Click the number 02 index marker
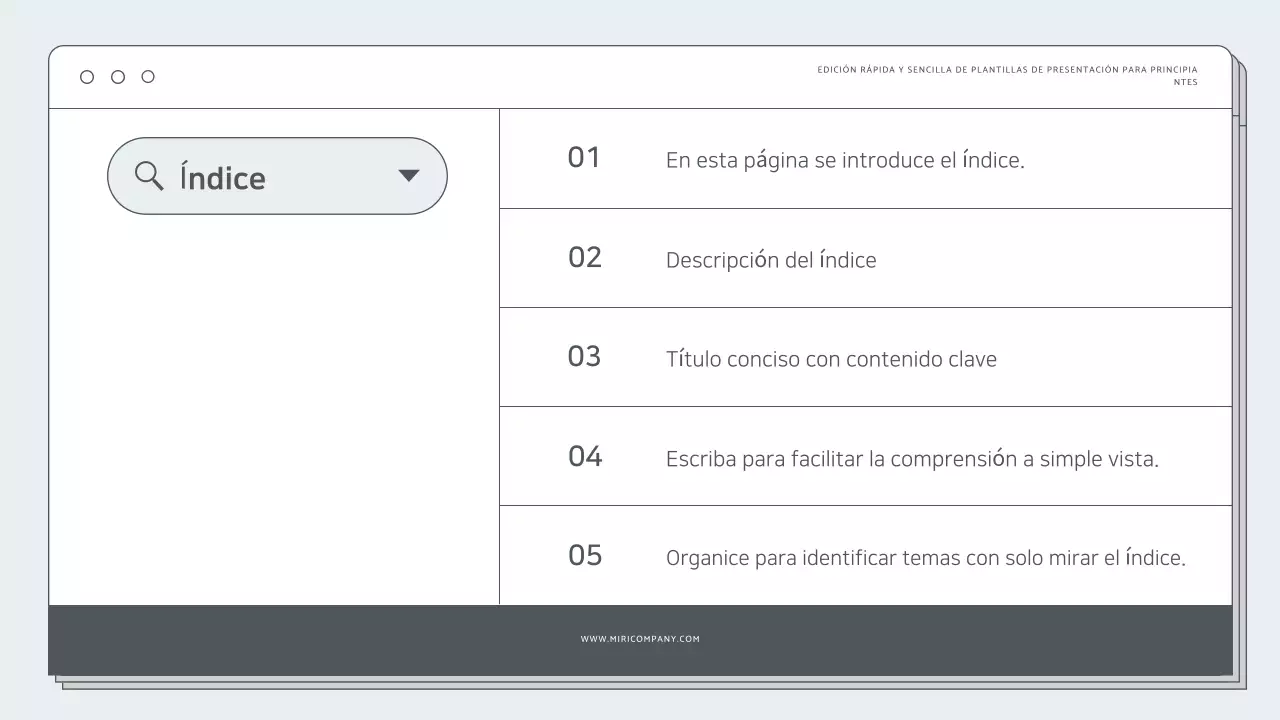Image resolution: width=1280 pixels, height=720 pixels. [x=584, y=257]
